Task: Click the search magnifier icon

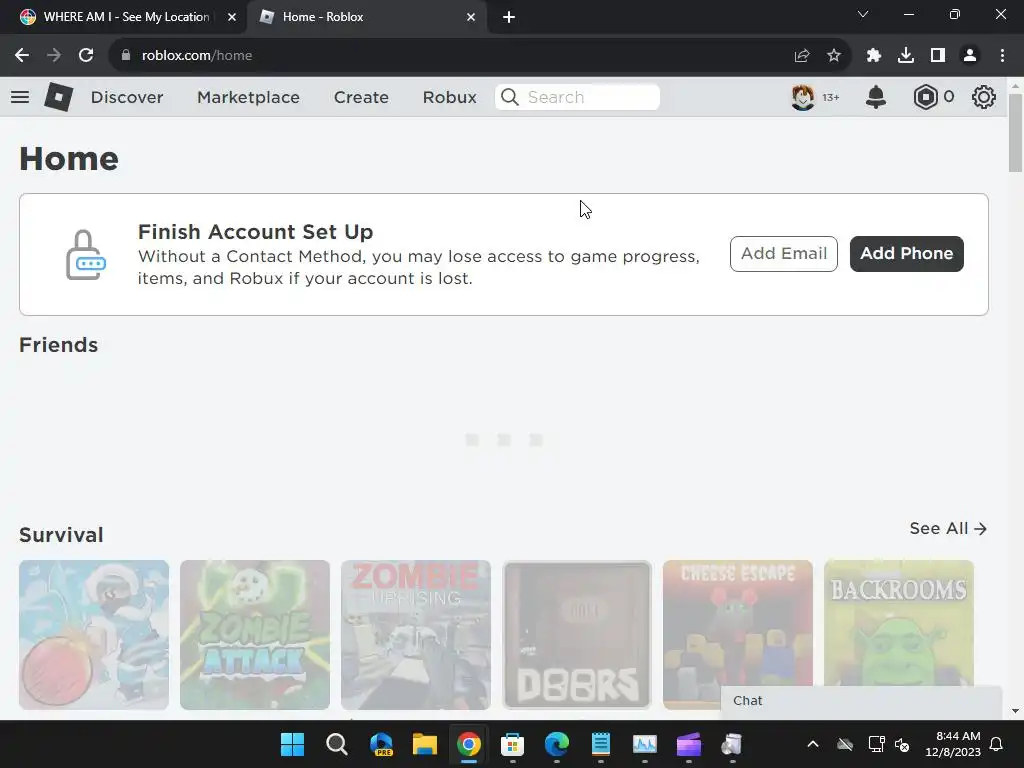Action: pos(510,97)
